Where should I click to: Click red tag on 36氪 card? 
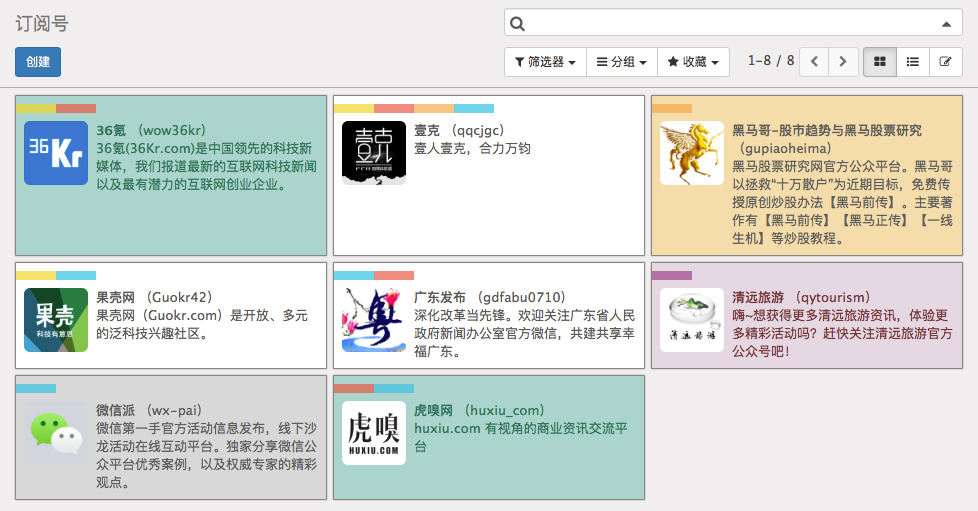76,109
